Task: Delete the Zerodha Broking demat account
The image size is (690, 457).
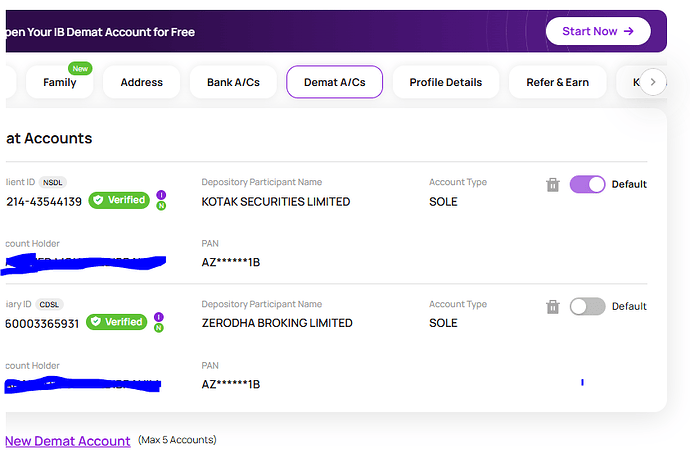Action: (553, 307)
